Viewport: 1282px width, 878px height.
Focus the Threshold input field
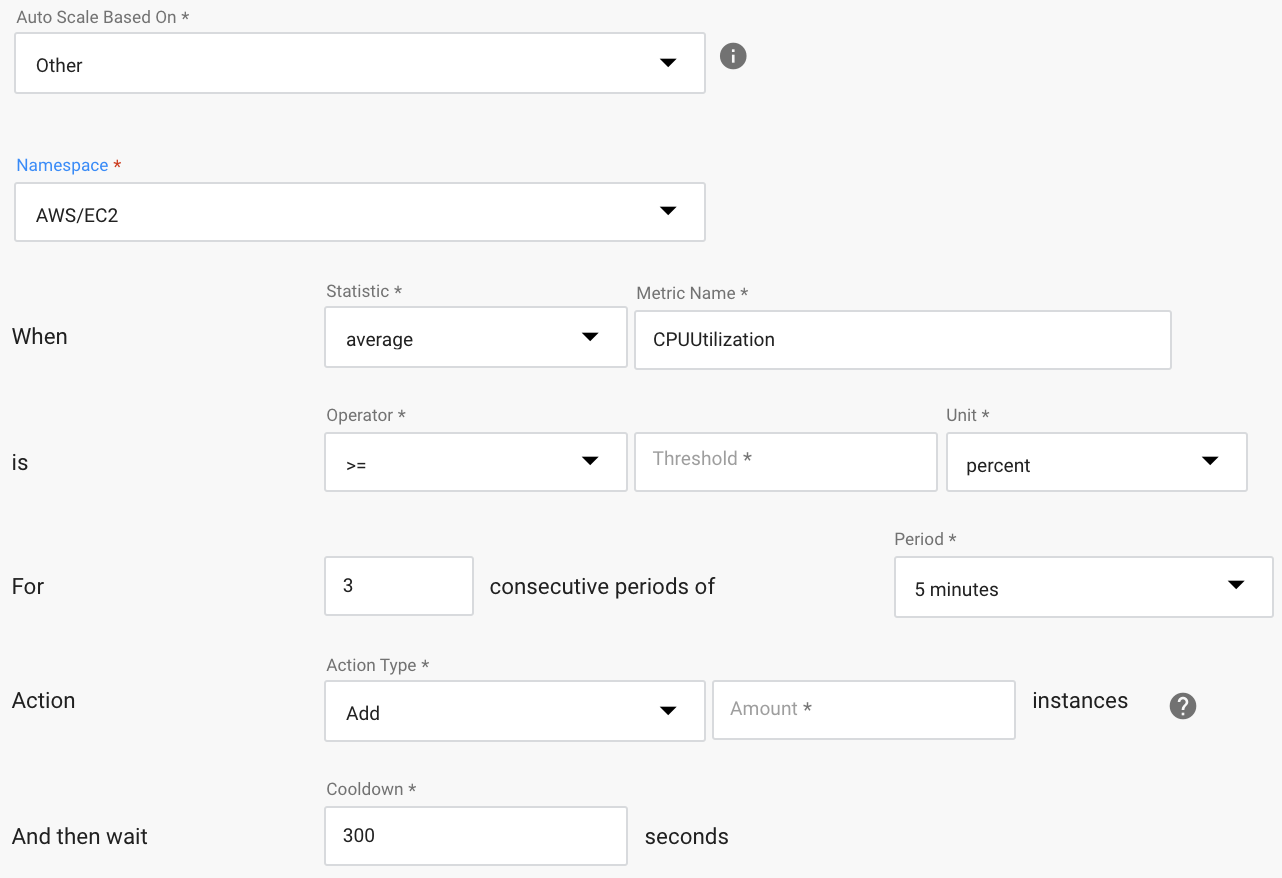[785, 462]
